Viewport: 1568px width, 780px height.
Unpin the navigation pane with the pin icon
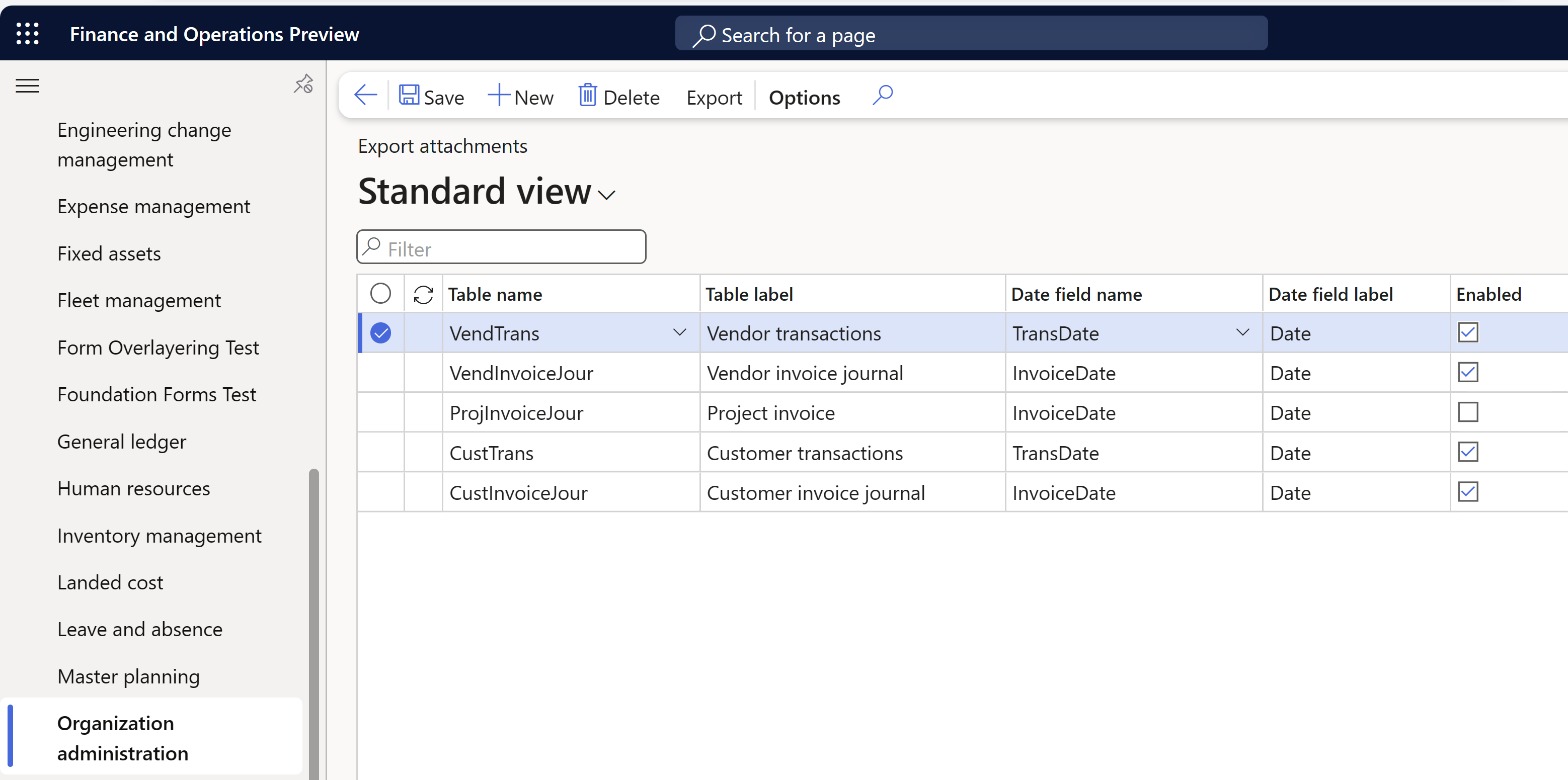point(302,84)
